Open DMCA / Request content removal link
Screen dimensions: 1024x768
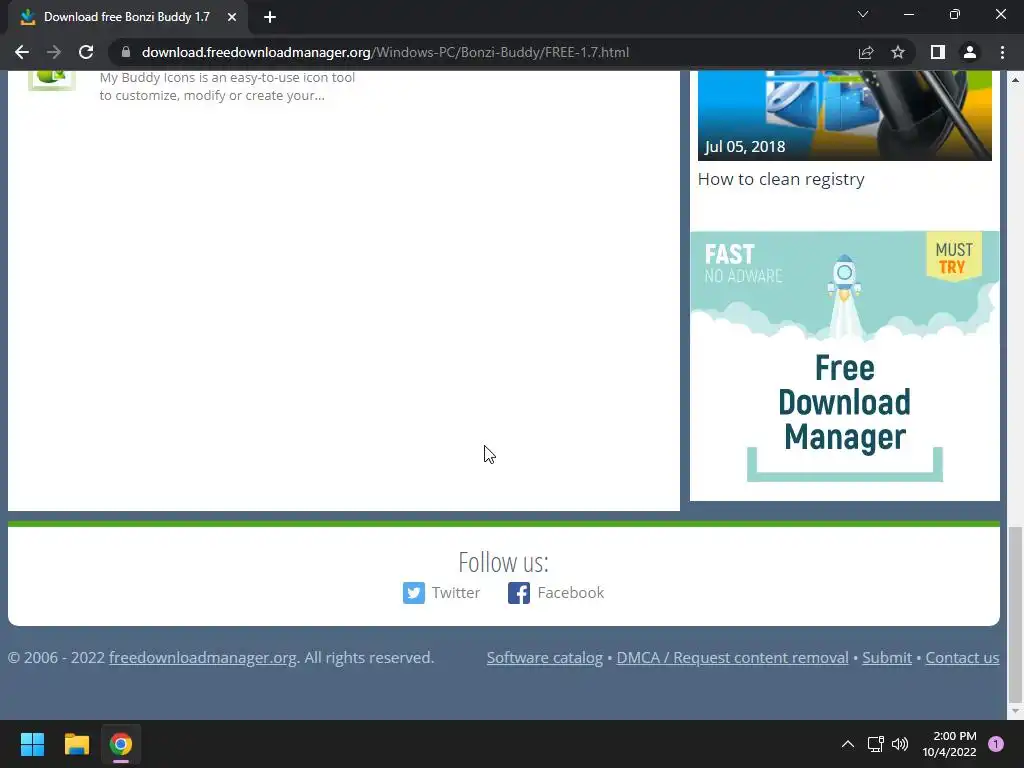click(733, 658)
